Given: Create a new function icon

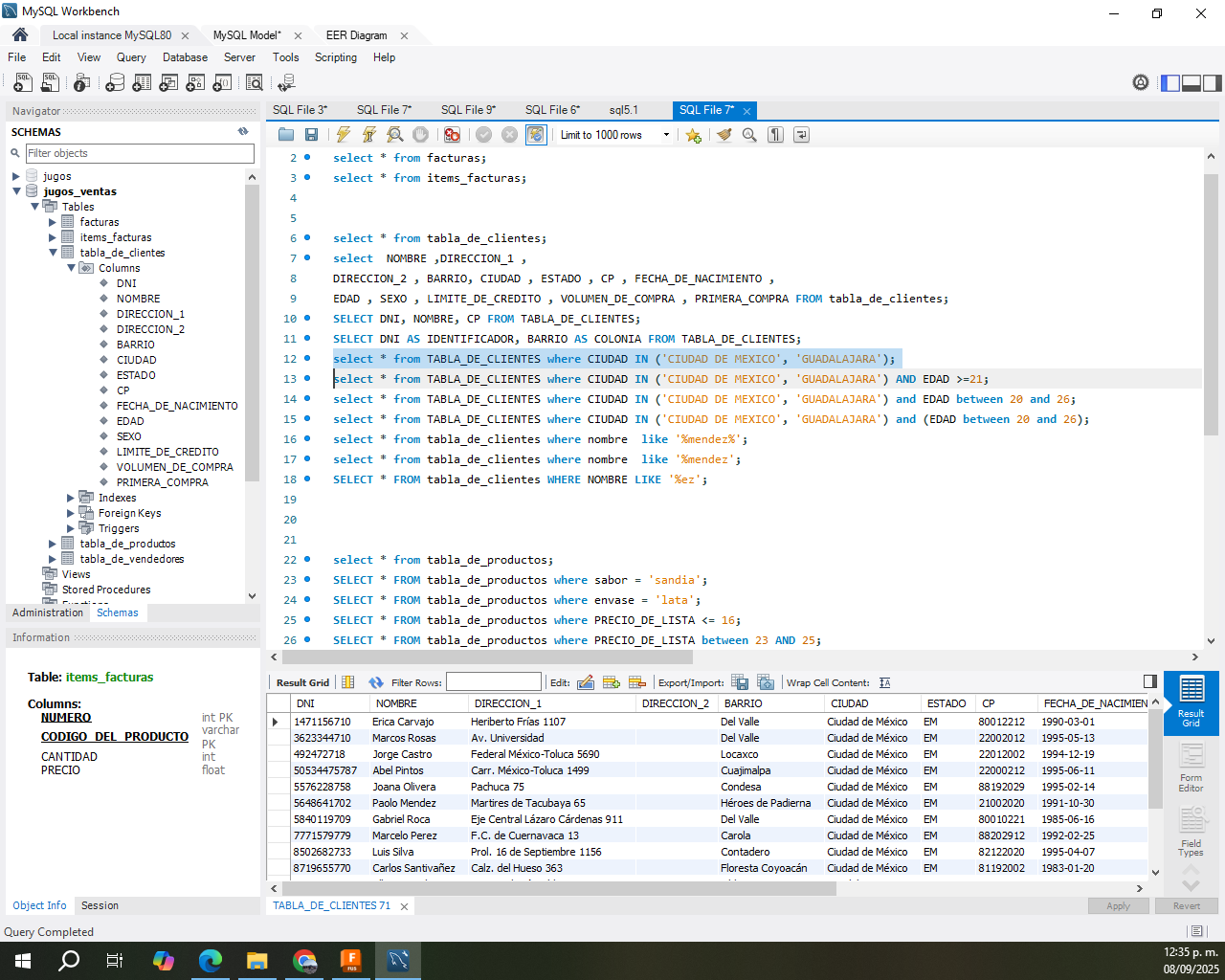Looking at the screenshot, I should point(222,83).
